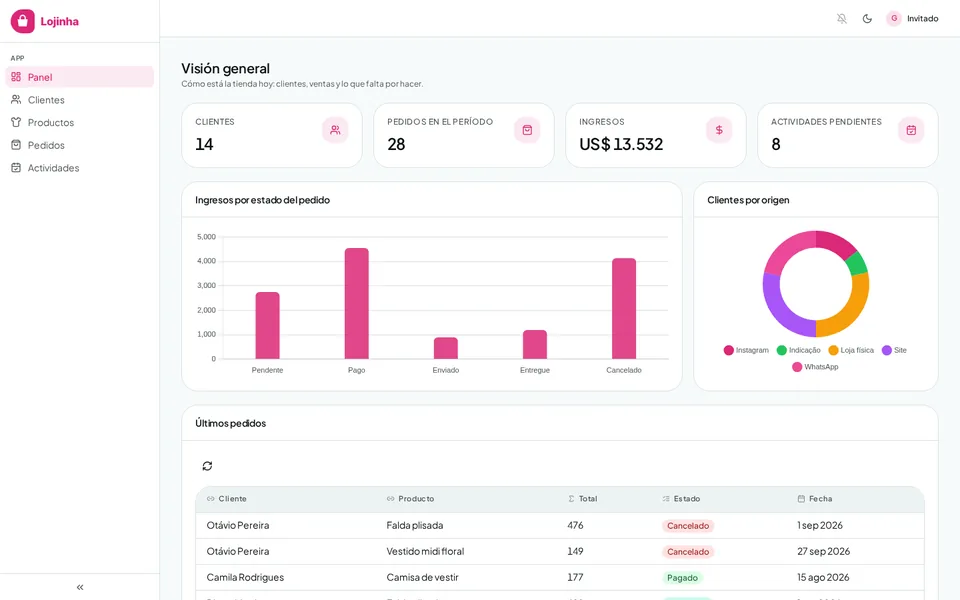
Task: Toggle Indicação legend color swatch
Action: tap(781, 350)
